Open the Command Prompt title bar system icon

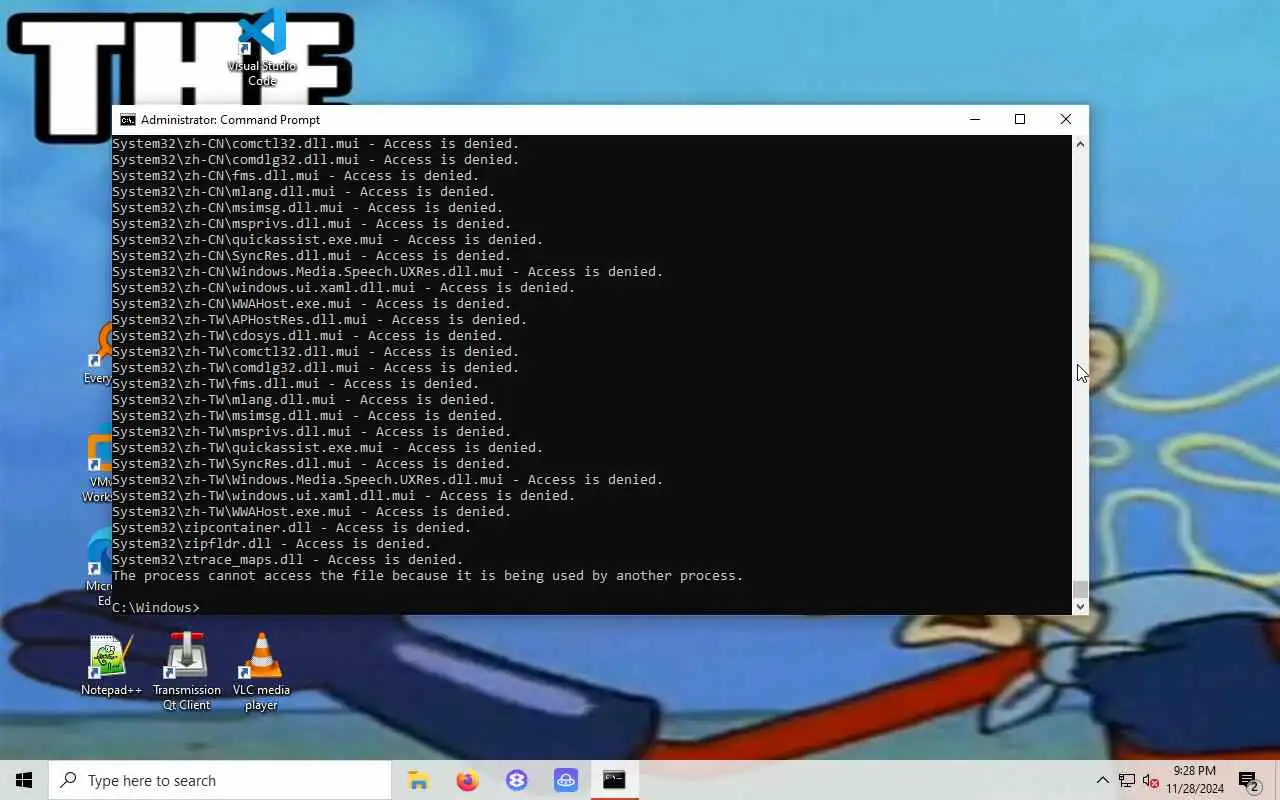pos(128,120)
